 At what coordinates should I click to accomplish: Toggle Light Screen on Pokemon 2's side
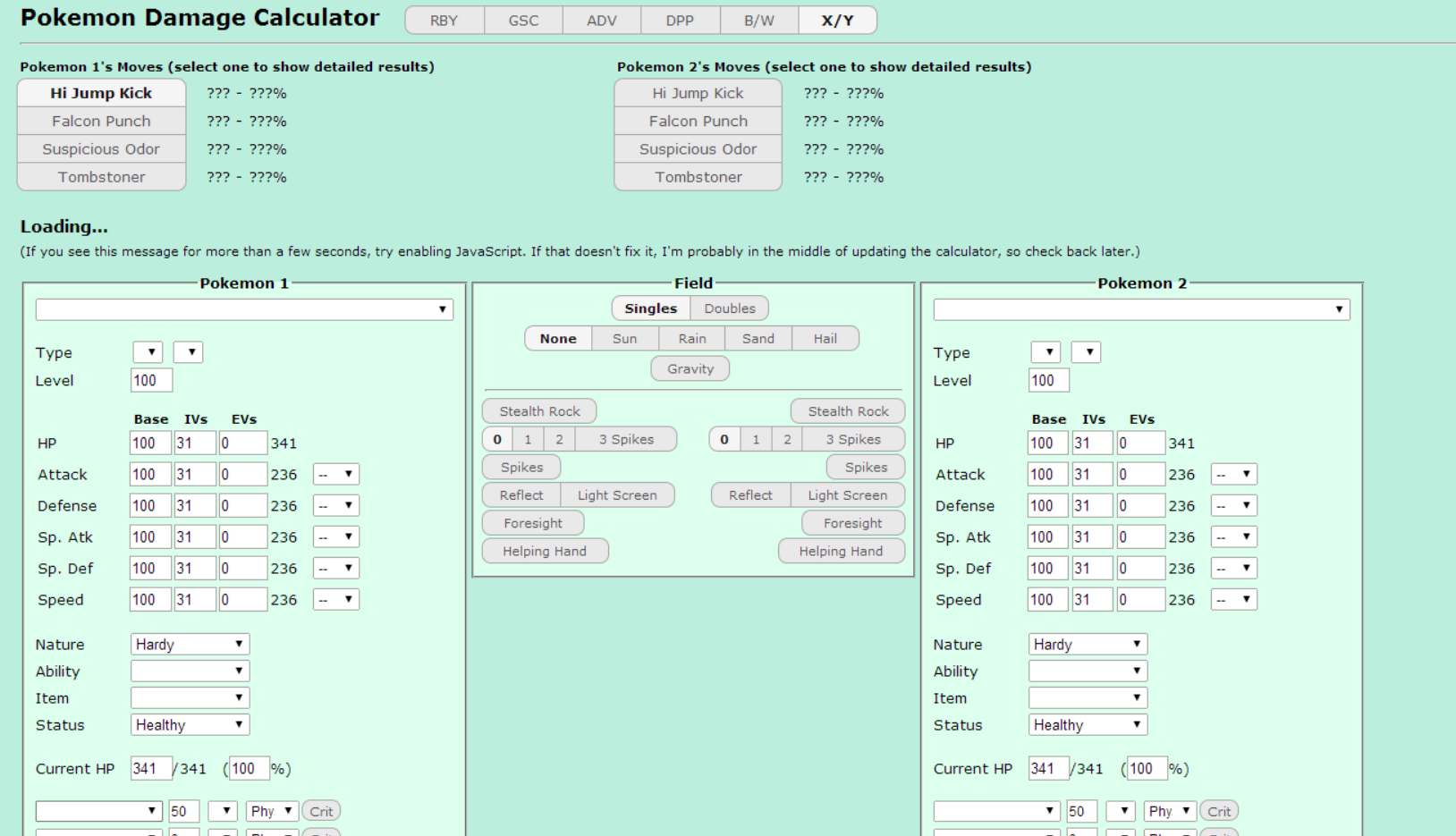click(x=848, y=495)
